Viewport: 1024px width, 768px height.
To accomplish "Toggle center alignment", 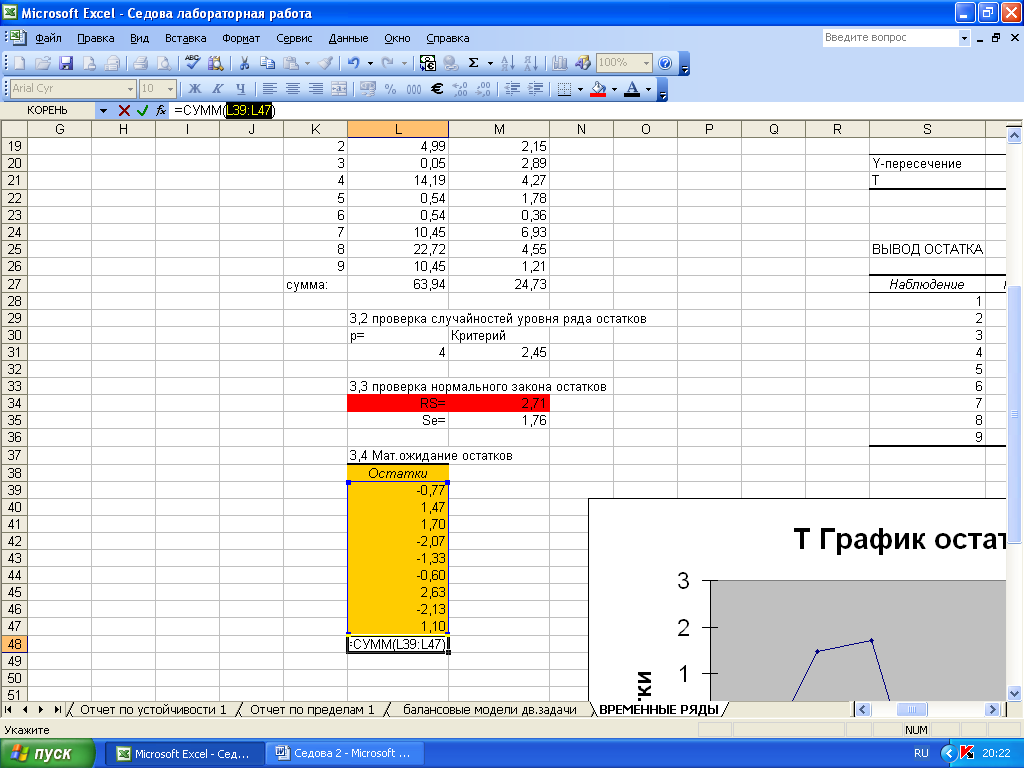I will coord(293,89).
